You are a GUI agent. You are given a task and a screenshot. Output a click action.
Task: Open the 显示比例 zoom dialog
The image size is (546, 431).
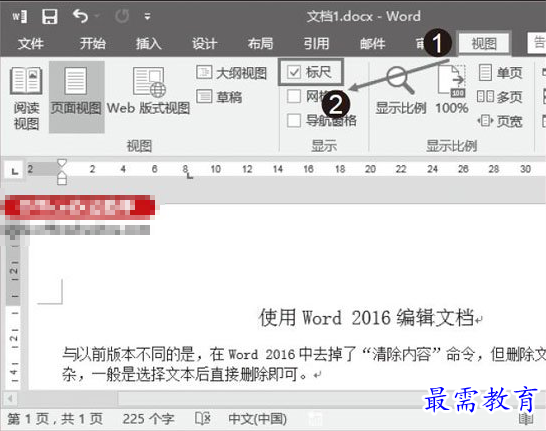point(401,91)
